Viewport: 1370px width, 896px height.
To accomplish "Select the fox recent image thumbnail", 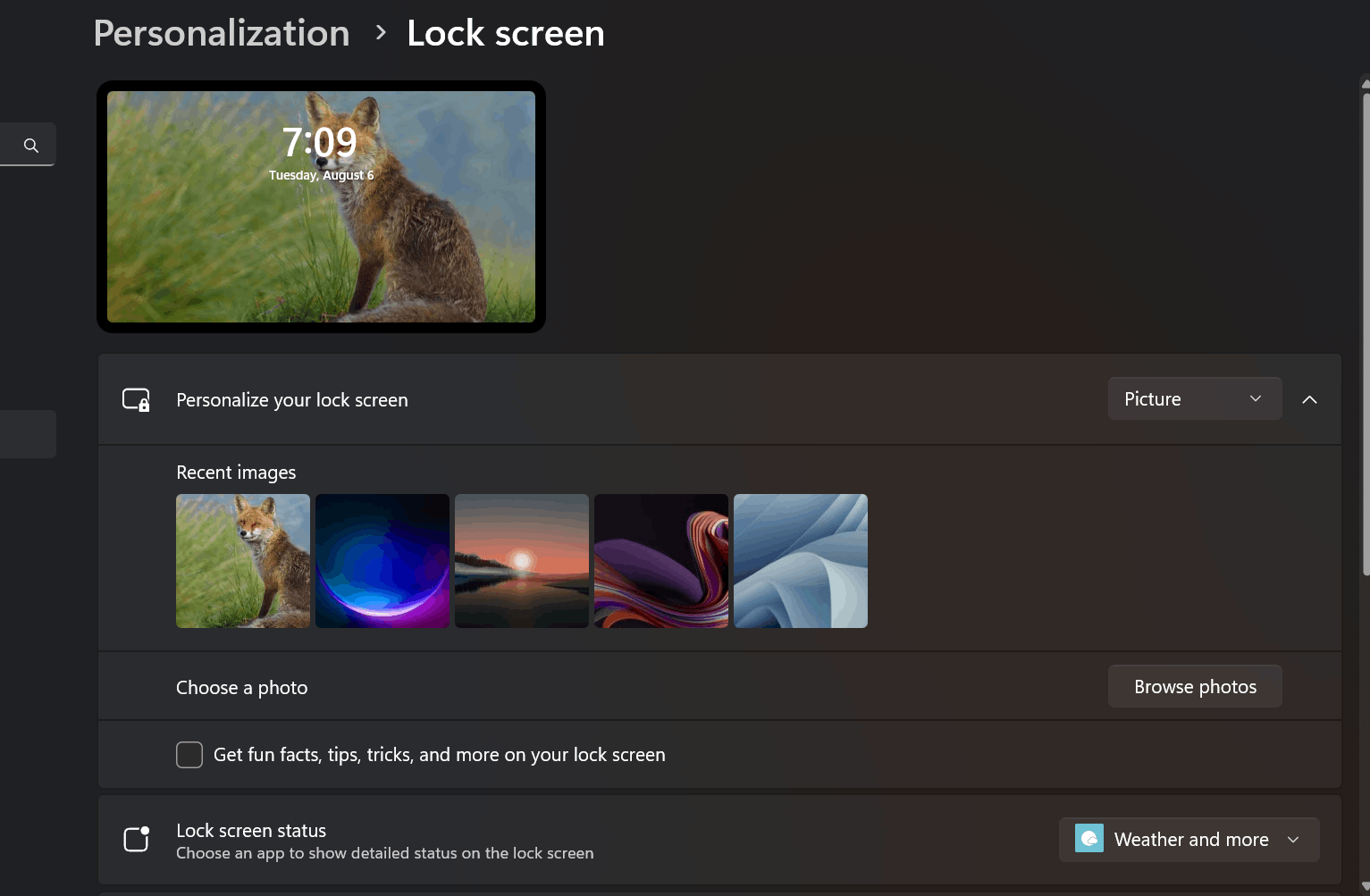I will coord(243,561).
